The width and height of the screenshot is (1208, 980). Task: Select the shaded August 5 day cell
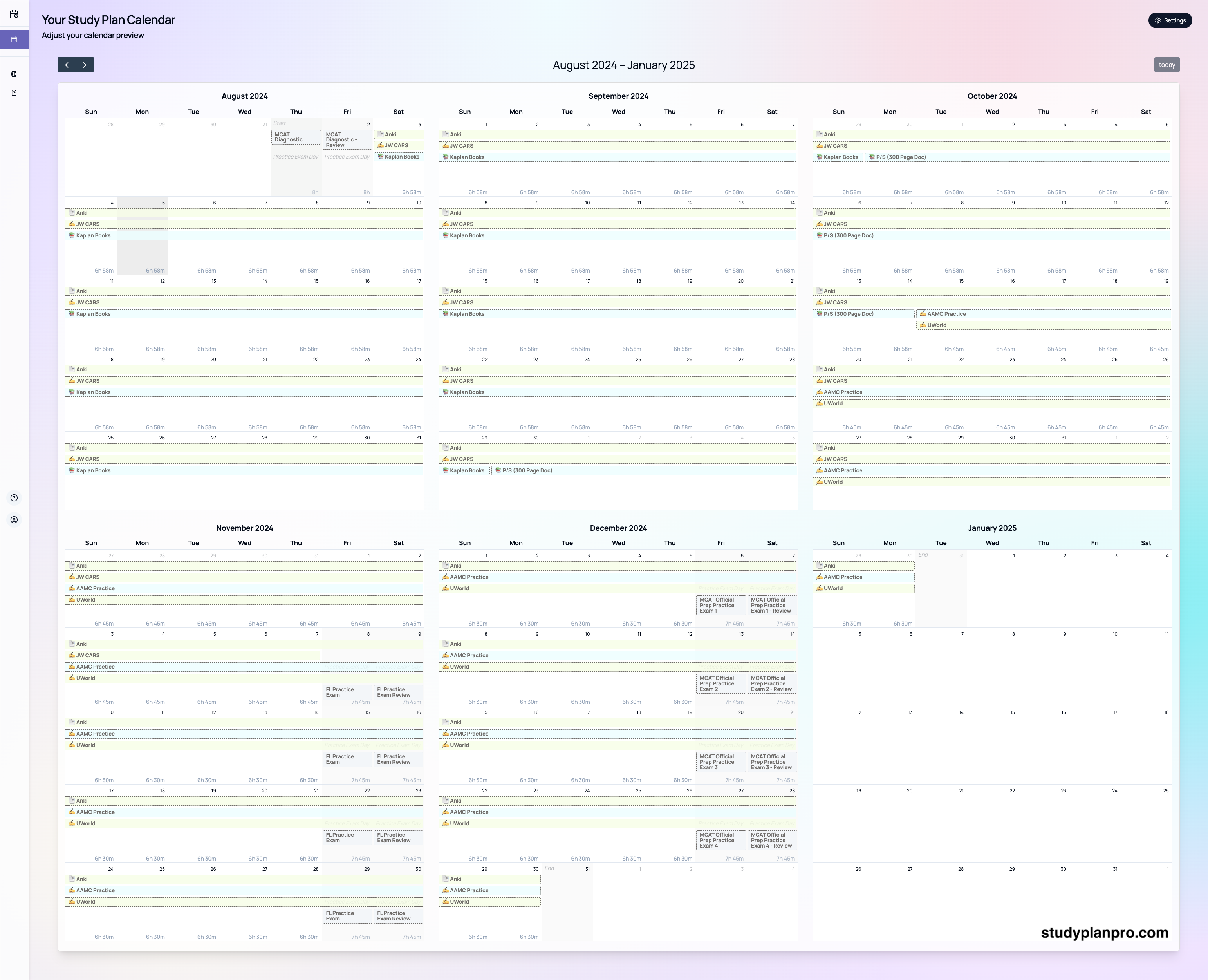tap(142, 236)
